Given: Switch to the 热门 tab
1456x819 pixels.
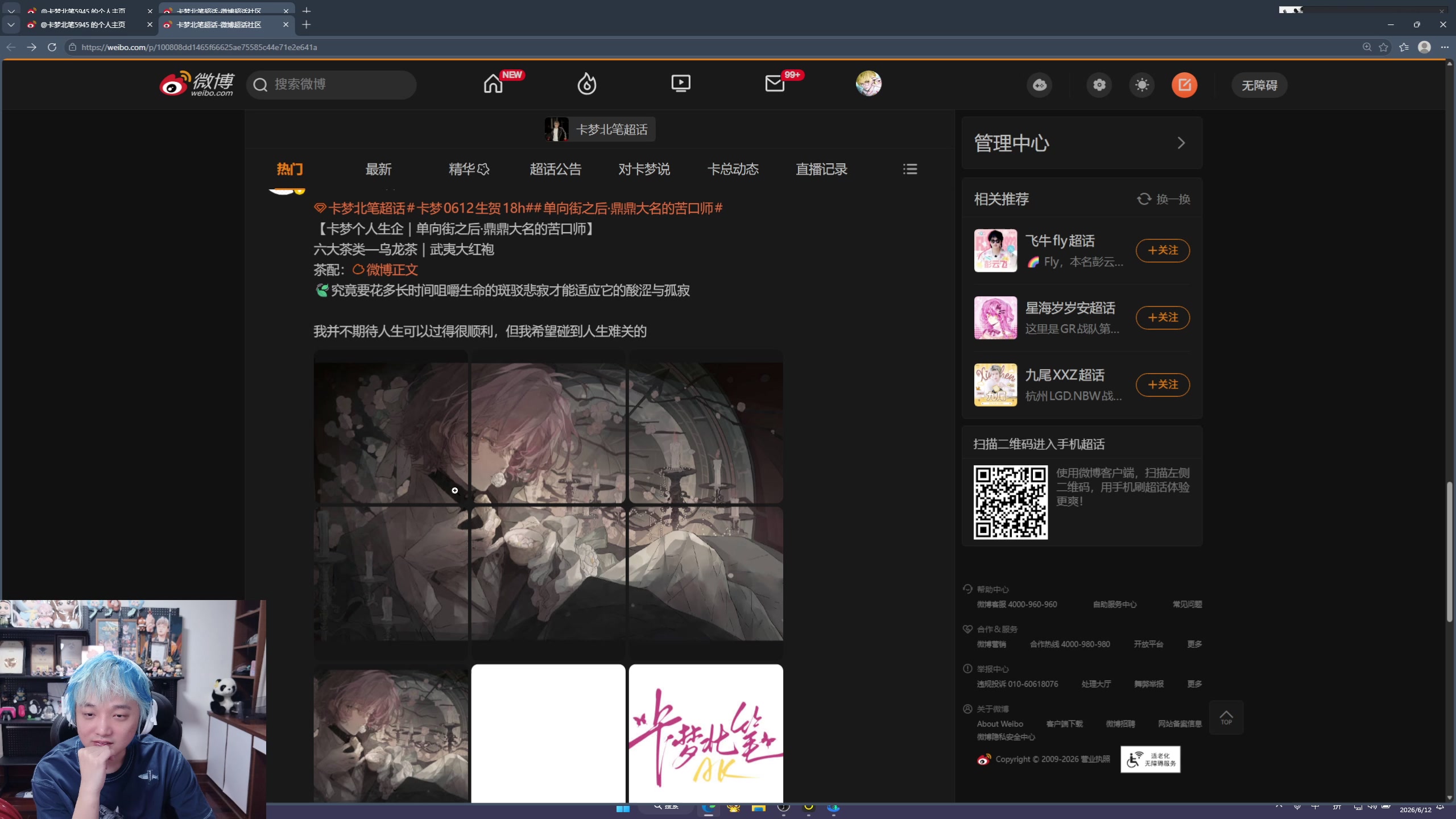Looking at the screenshot, I should pos(289,169).
